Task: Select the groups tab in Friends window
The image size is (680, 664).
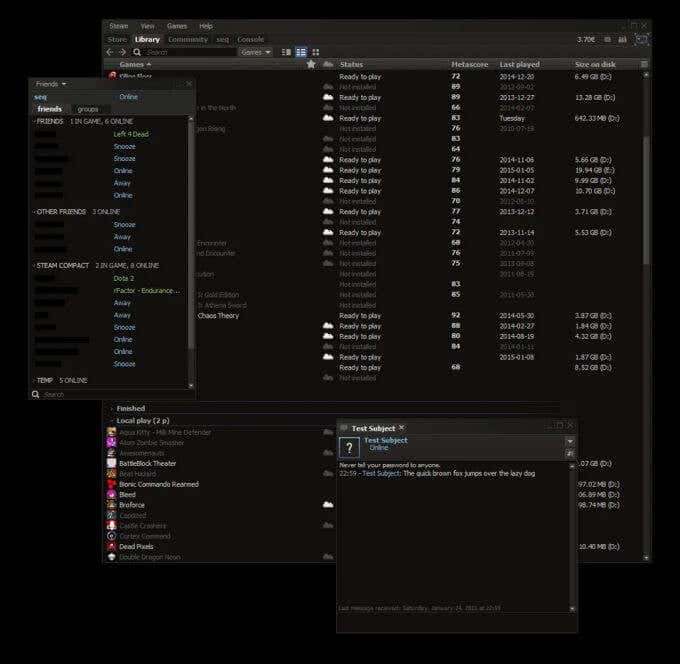Action: [x=88, y=109]
